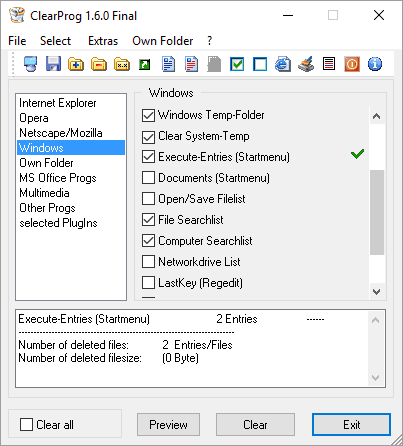Select Opera in category list
403x446 pixels.
pos(71,118)
